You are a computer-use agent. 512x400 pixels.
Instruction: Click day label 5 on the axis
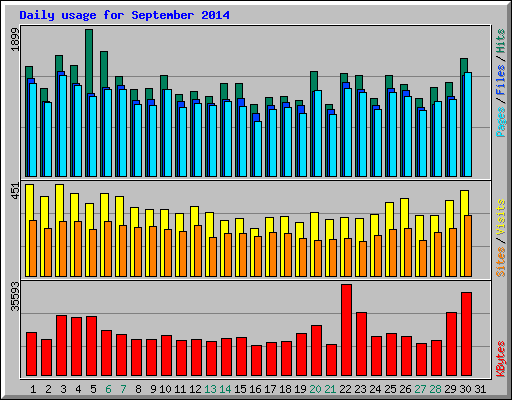93,389
